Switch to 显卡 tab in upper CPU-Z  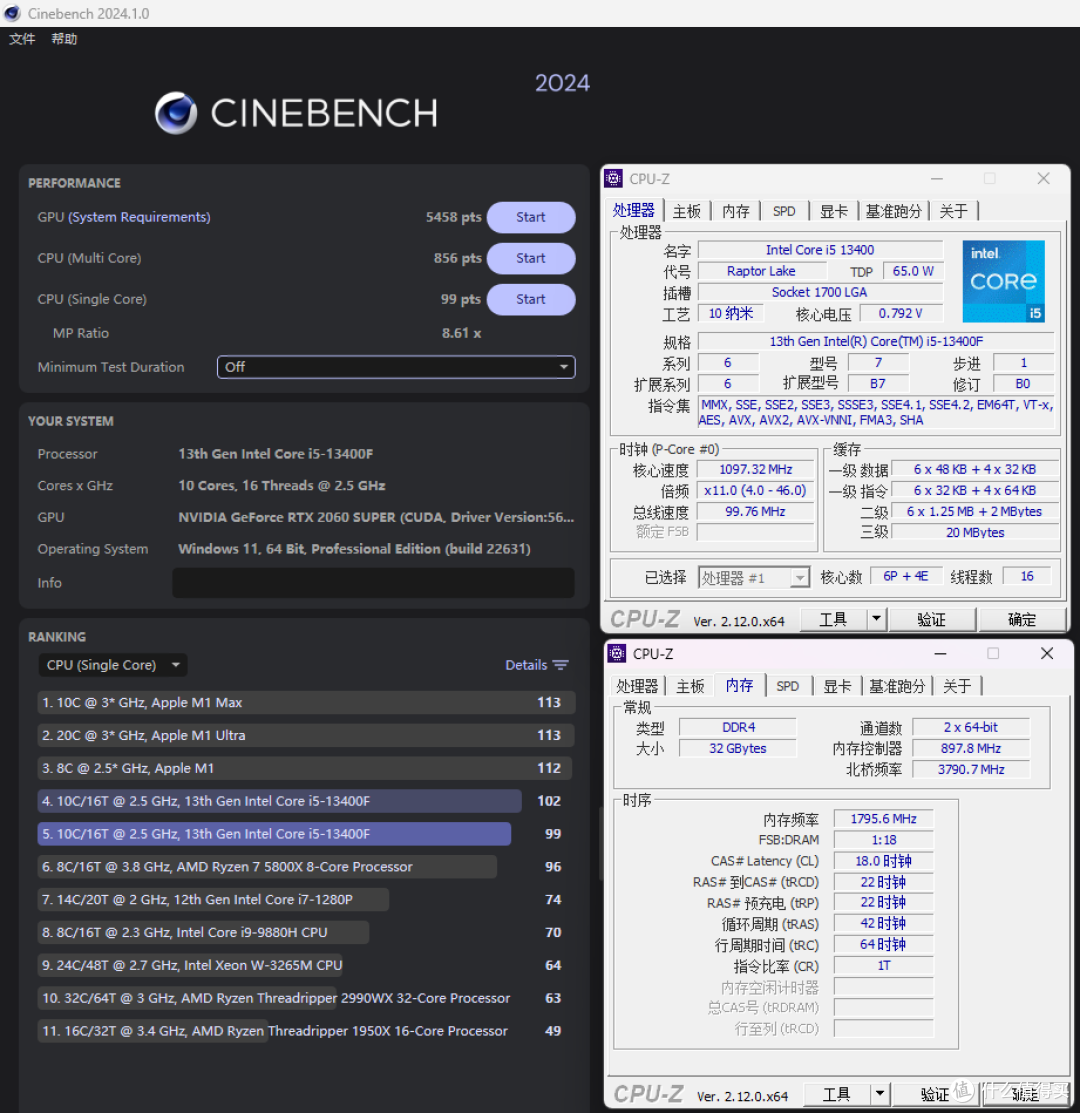click(834, 212)
